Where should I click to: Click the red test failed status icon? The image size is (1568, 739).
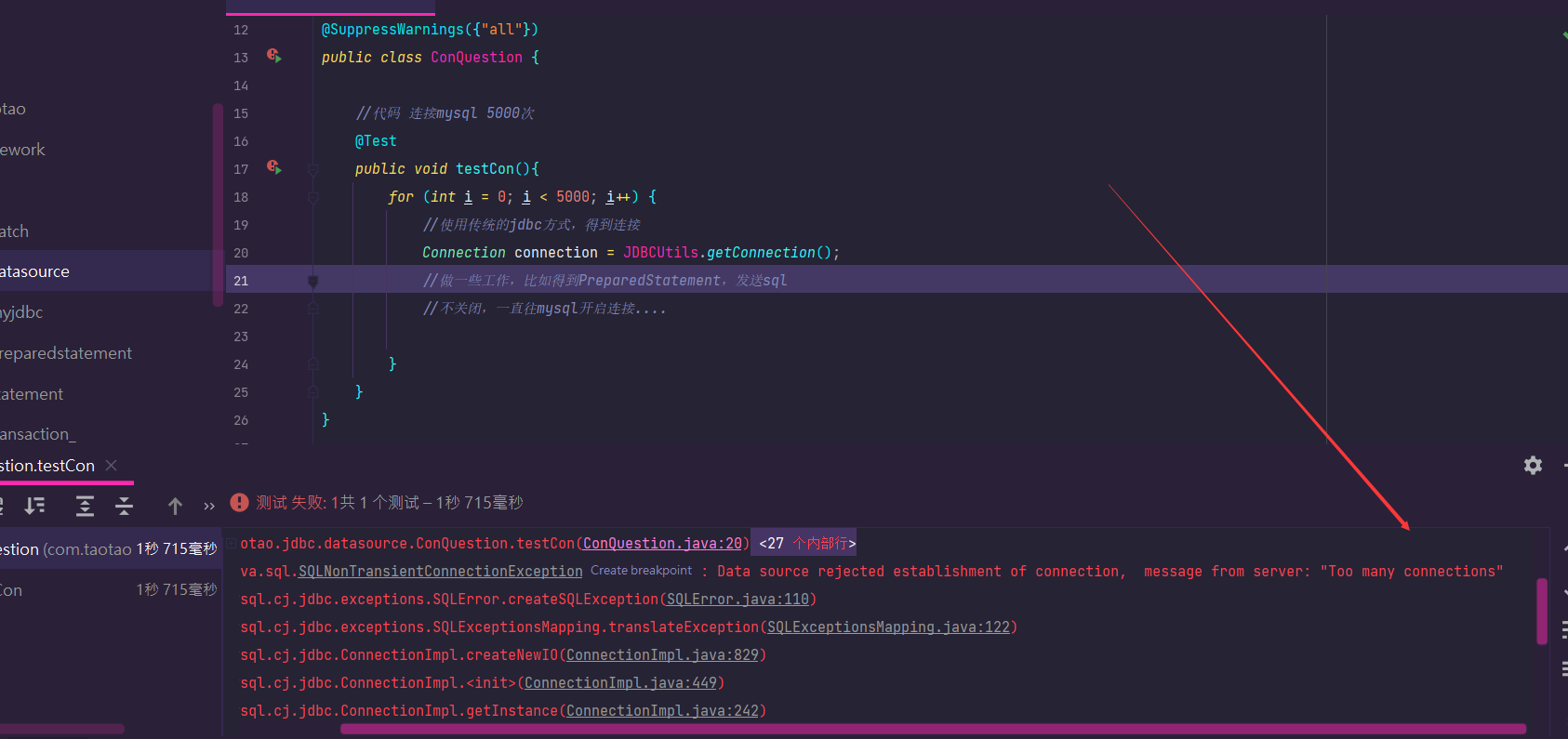pos(239,502)
